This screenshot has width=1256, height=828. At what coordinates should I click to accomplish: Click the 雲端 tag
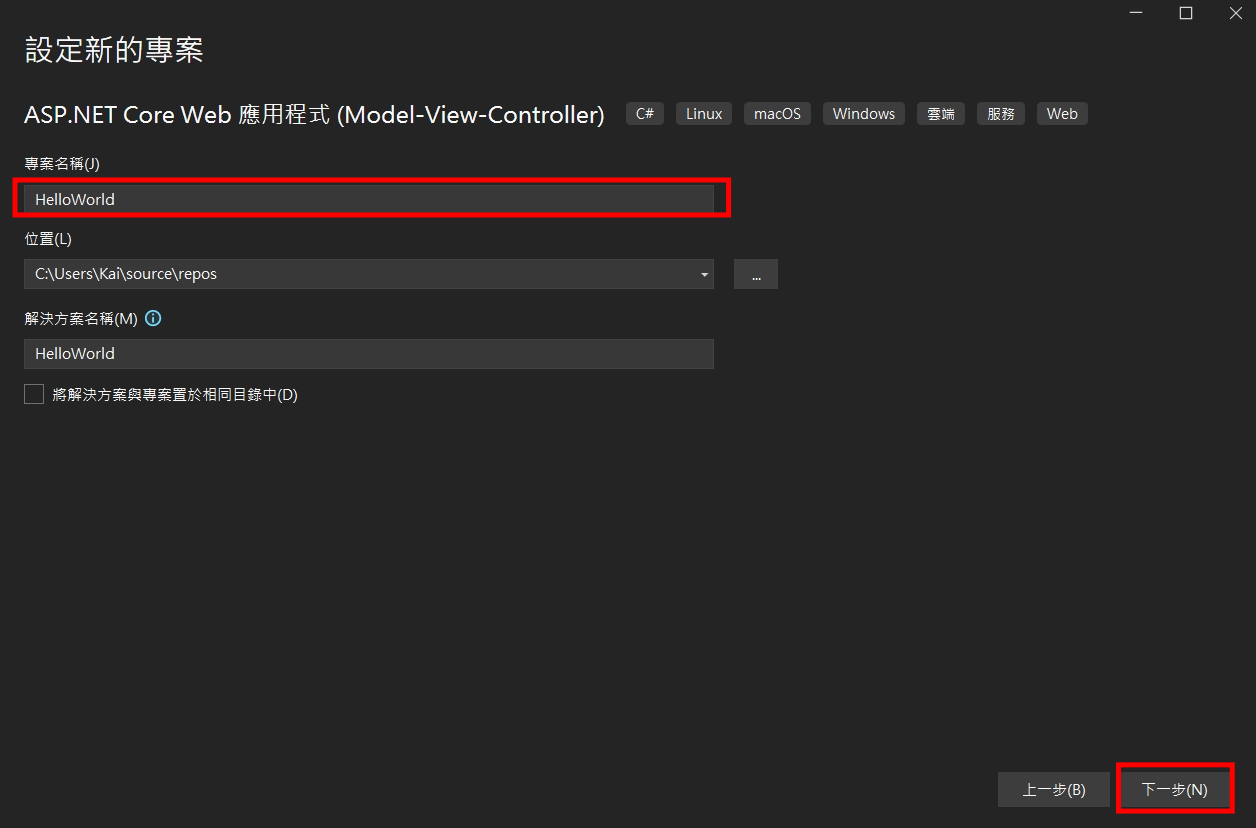[940, 114]
